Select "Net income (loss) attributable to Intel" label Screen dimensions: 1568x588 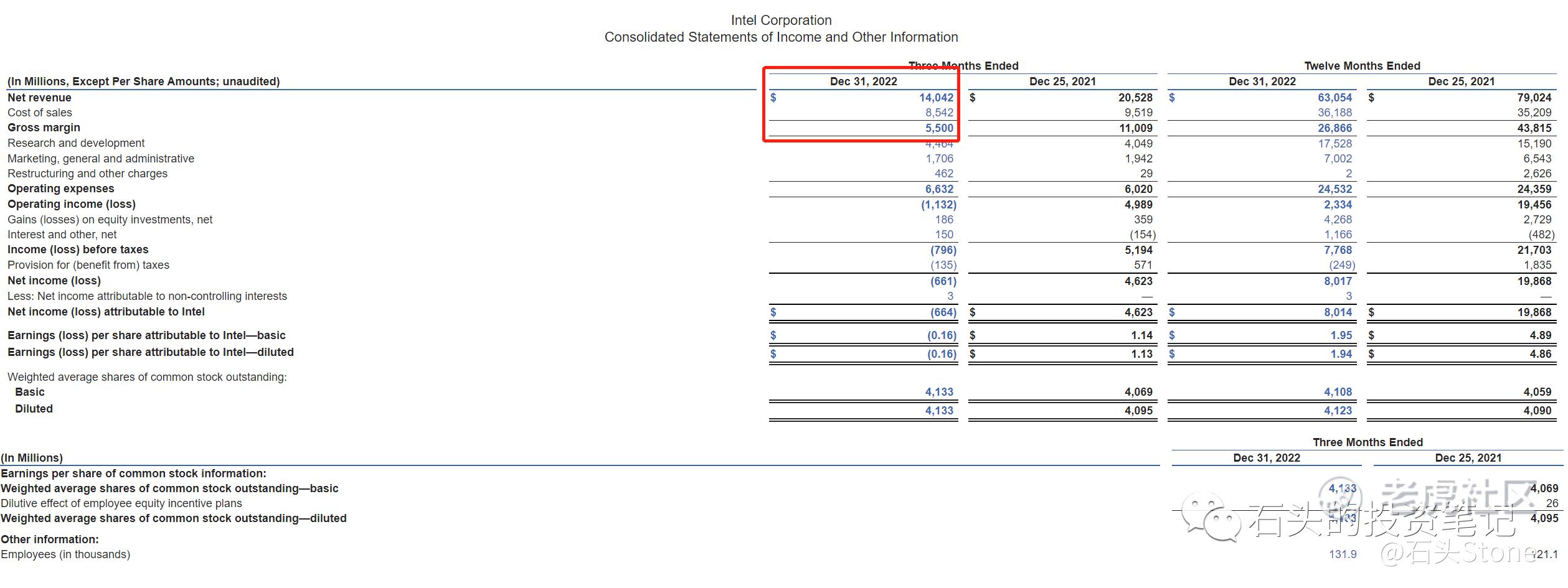106,312
